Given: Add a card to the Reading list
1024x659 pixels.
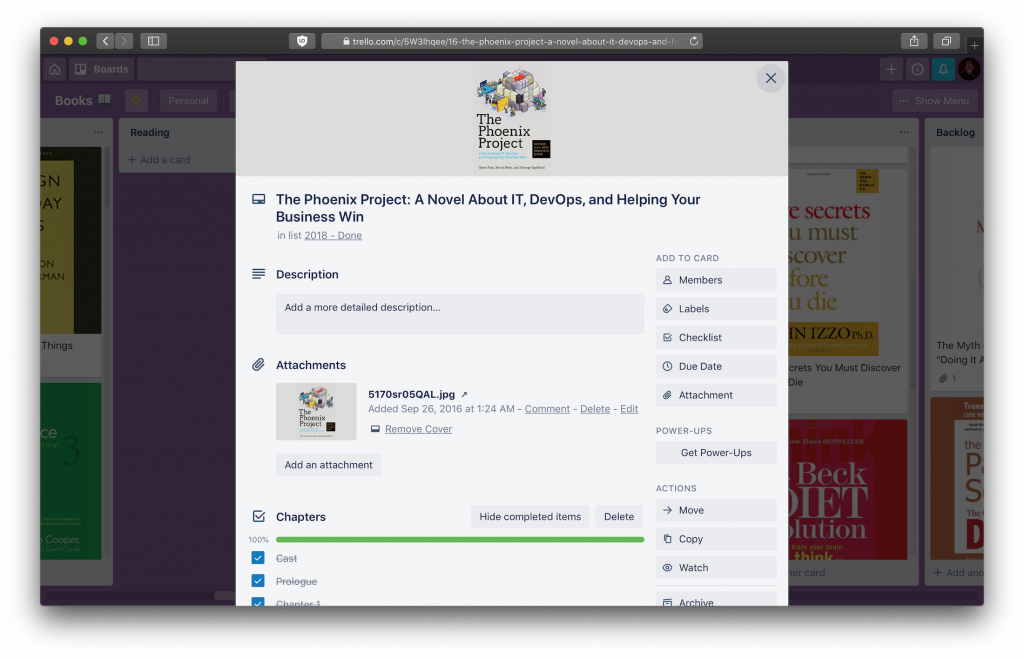Looking at the screenshot, I should tap(159, 159).
